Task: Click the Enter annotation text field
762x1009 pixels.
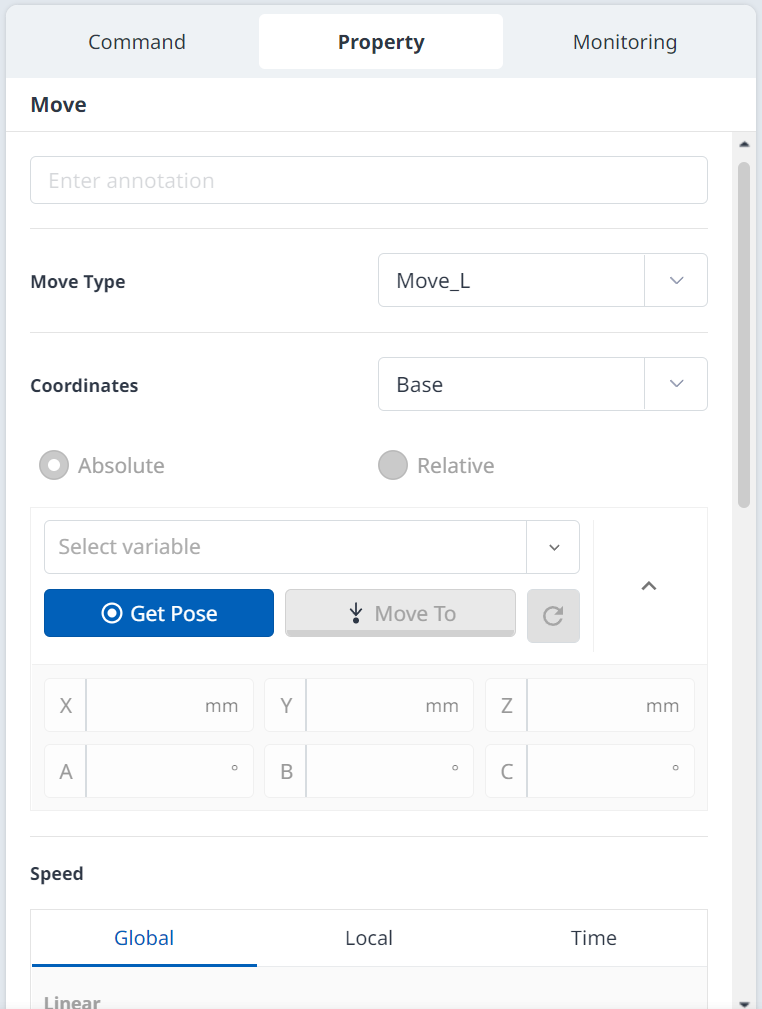Action: [x=369, y=180]
